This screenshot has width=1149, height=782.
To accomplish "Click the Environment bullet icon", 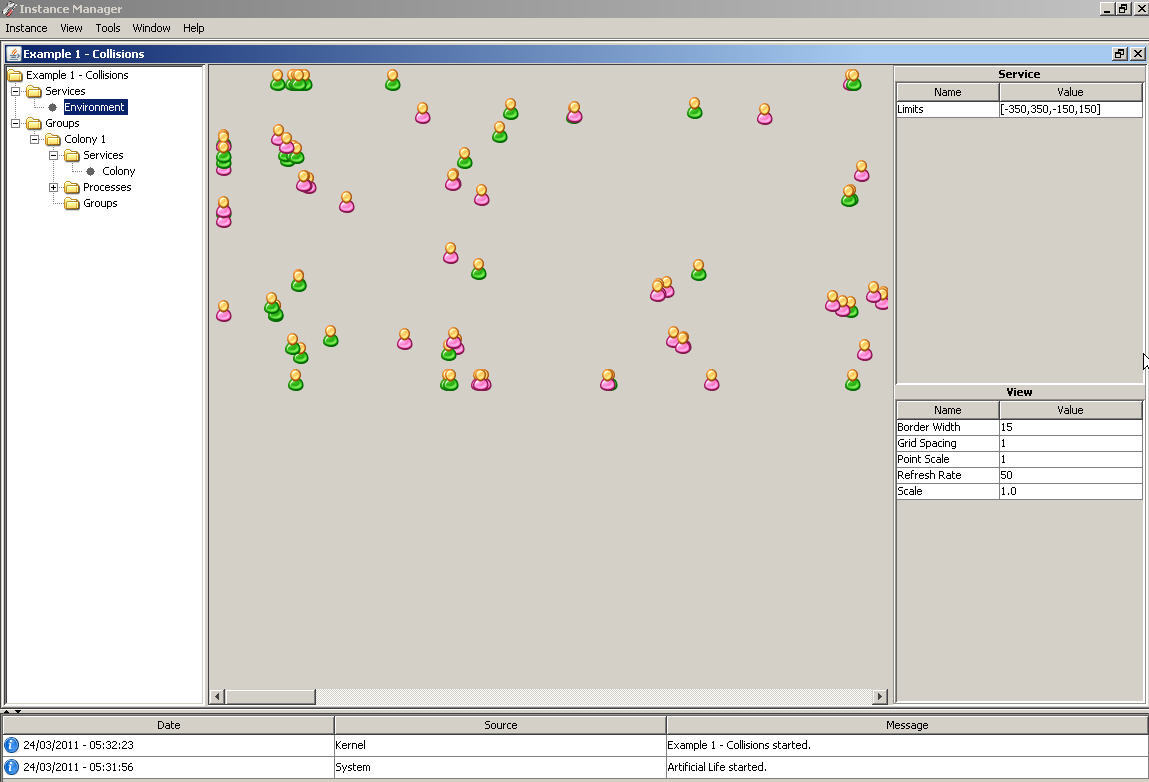I will pos(53,108).
